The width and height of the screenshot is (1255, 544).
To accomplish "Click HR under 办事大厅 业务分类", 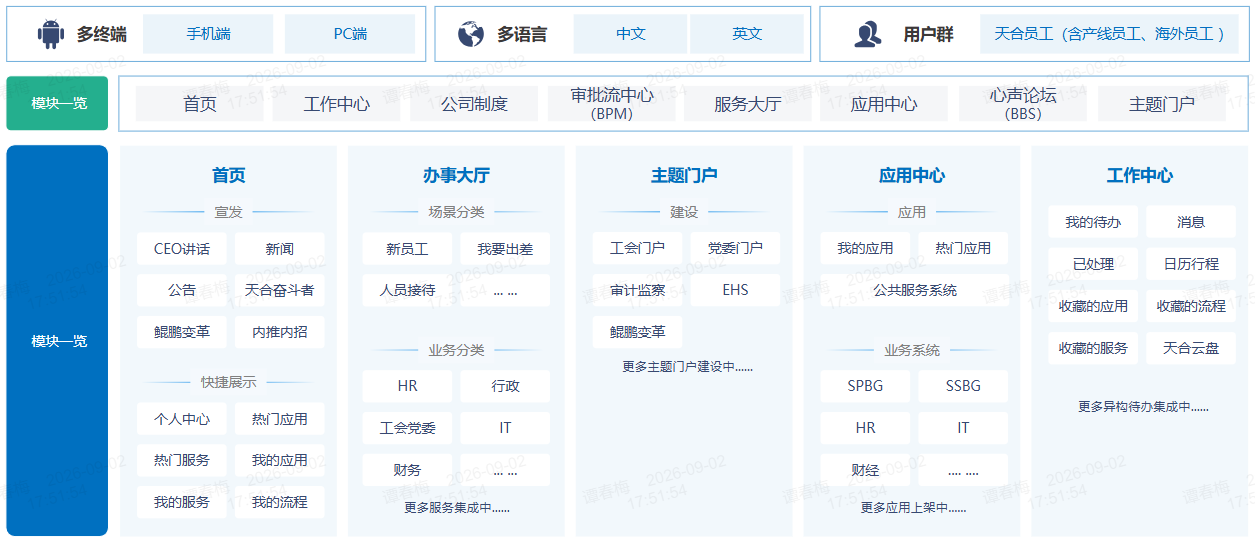I will pos(407,386).
